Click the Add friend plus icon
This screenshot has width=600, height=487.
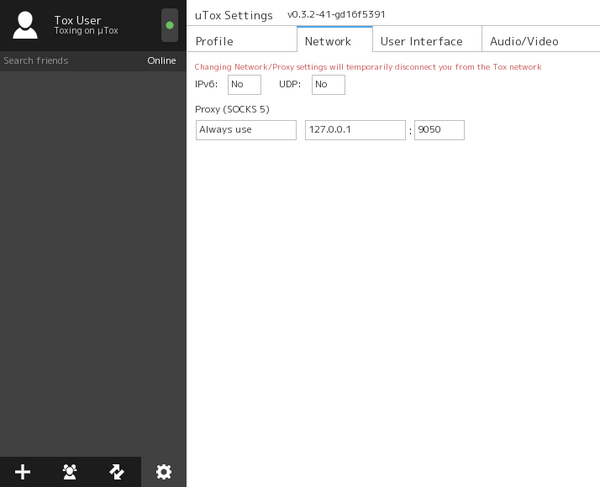tap(23, 472)
